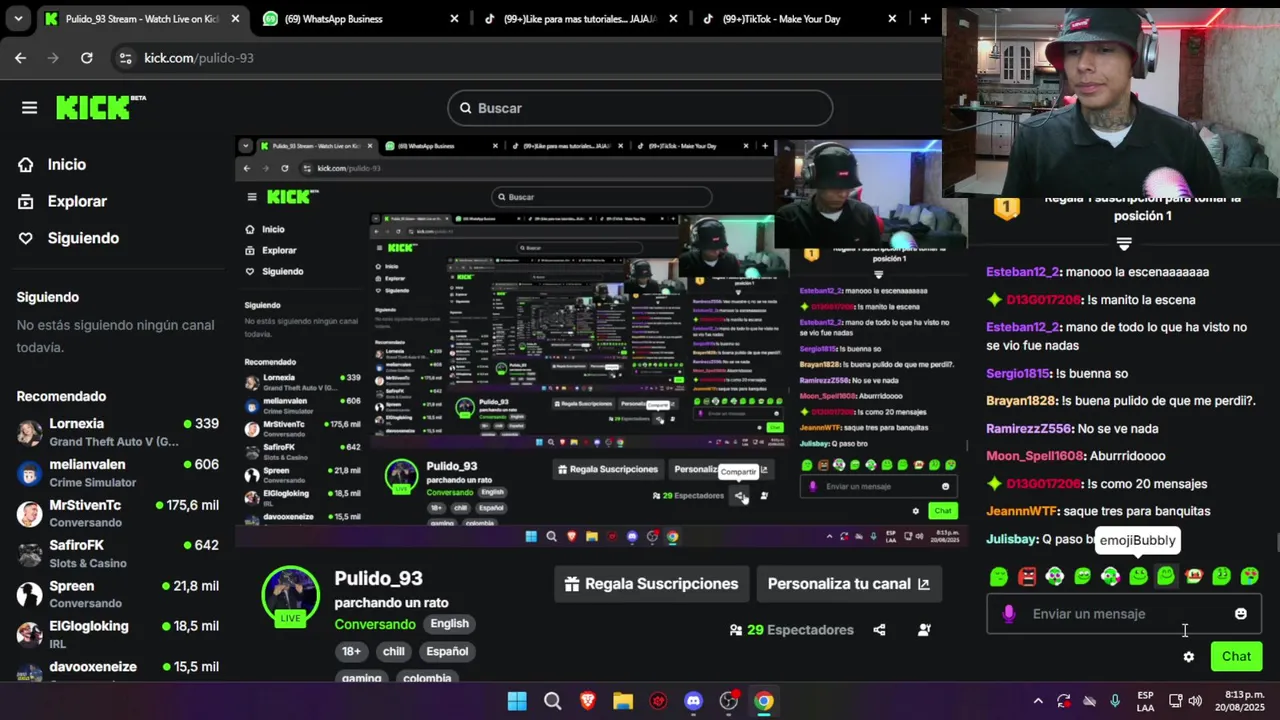The image size is (1280, 720).
Task: Click the stream video player
Action: (602, 342)
